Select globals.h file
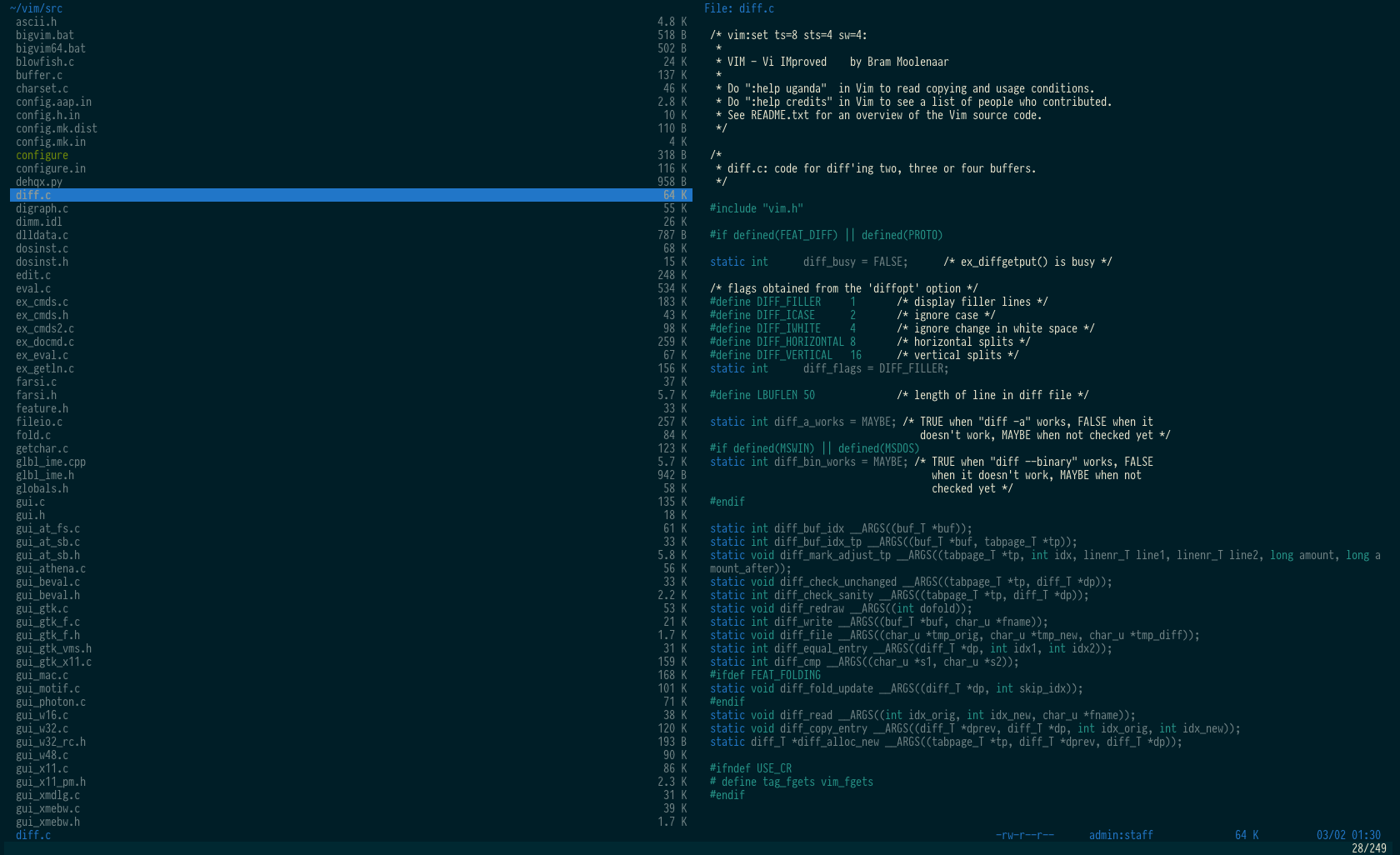Screen dimensions: 1400x855 tap(351, 488)
